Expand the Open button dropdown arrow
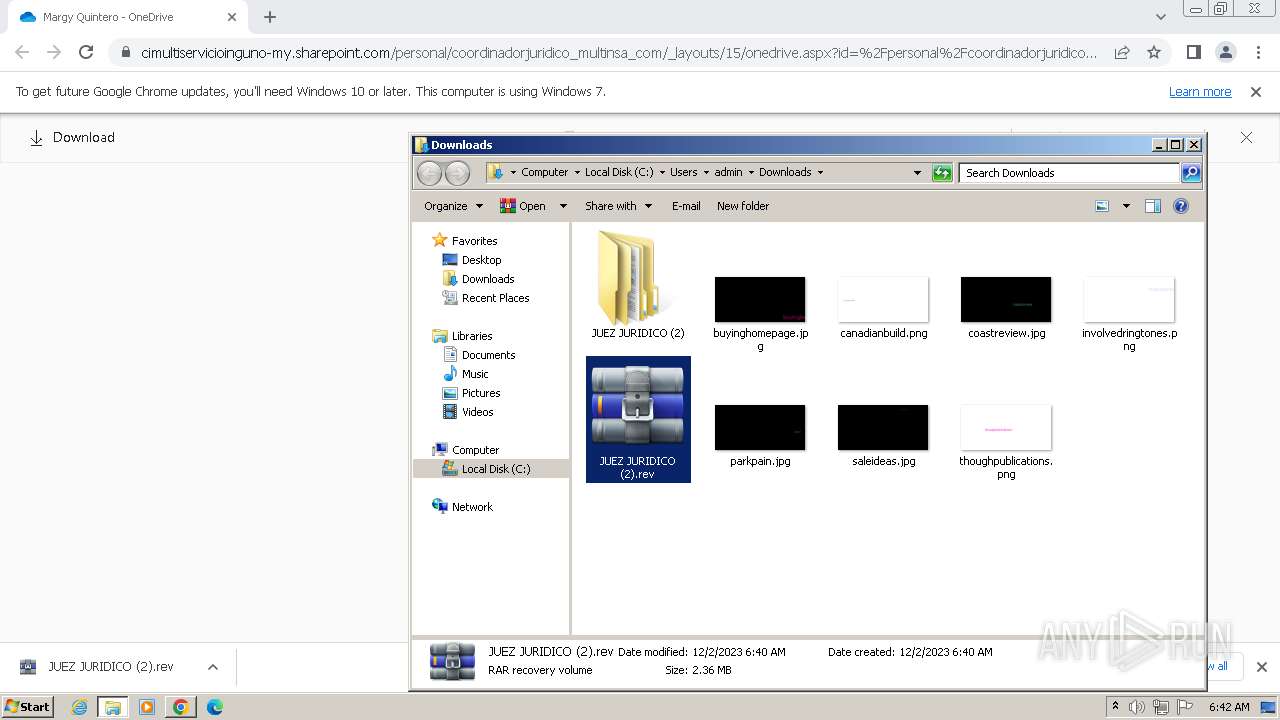This screenshot has width=1280, height=720. coord(563,206)
